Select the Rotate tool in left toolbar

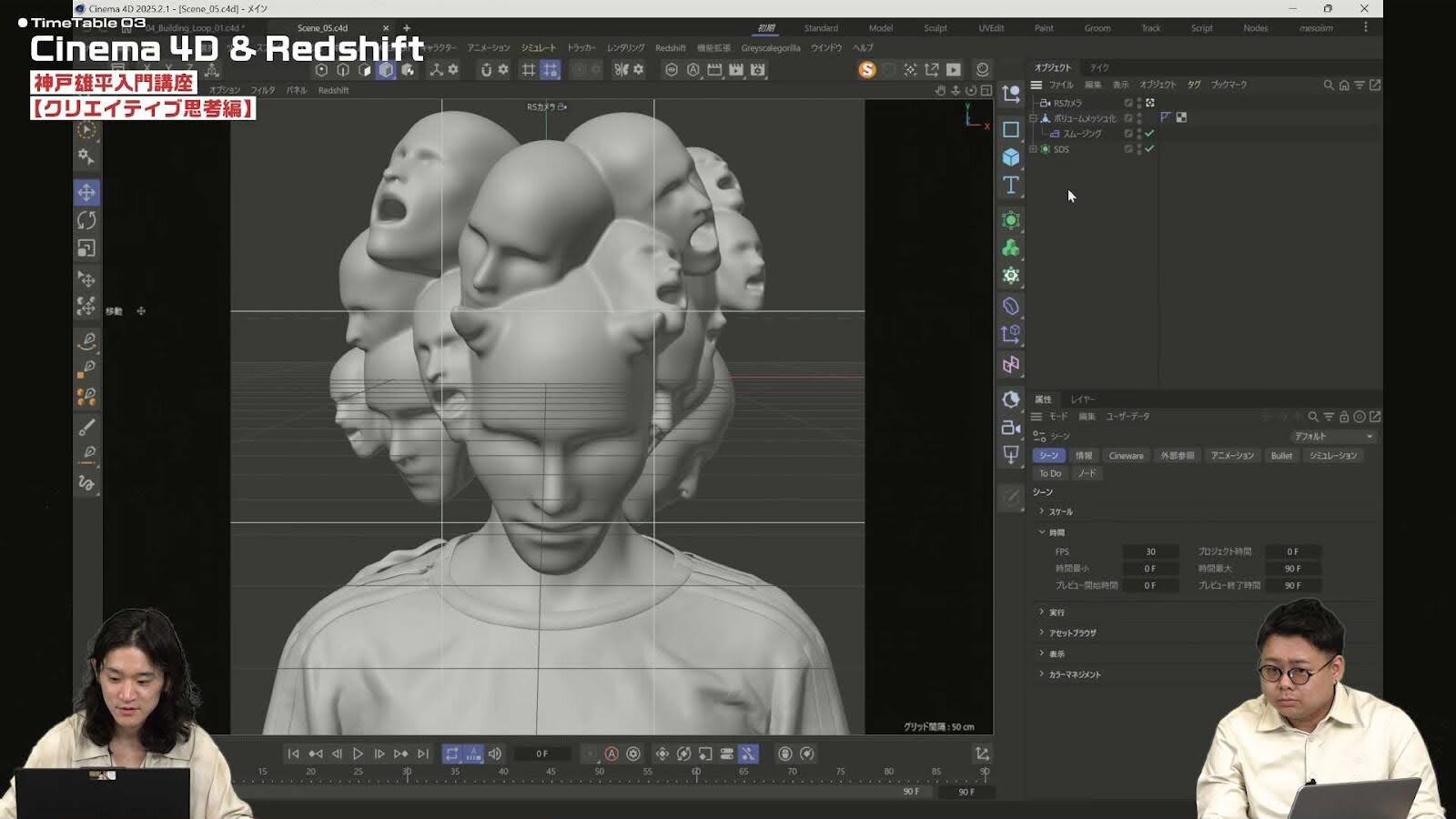pyautogui.click(x=86, y=220)
